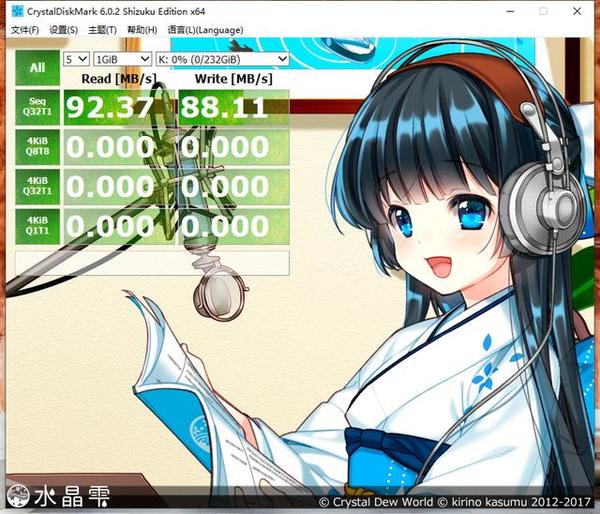Start the 4KiB Q1T1 benchmark

pos(38,226)
